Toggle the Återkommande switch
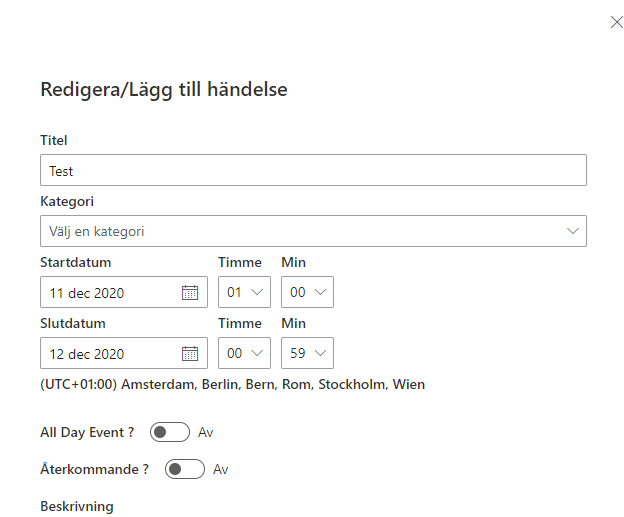The width and height of the screenshot is (624, 517). pyautogui.click(x=185, y=469)
